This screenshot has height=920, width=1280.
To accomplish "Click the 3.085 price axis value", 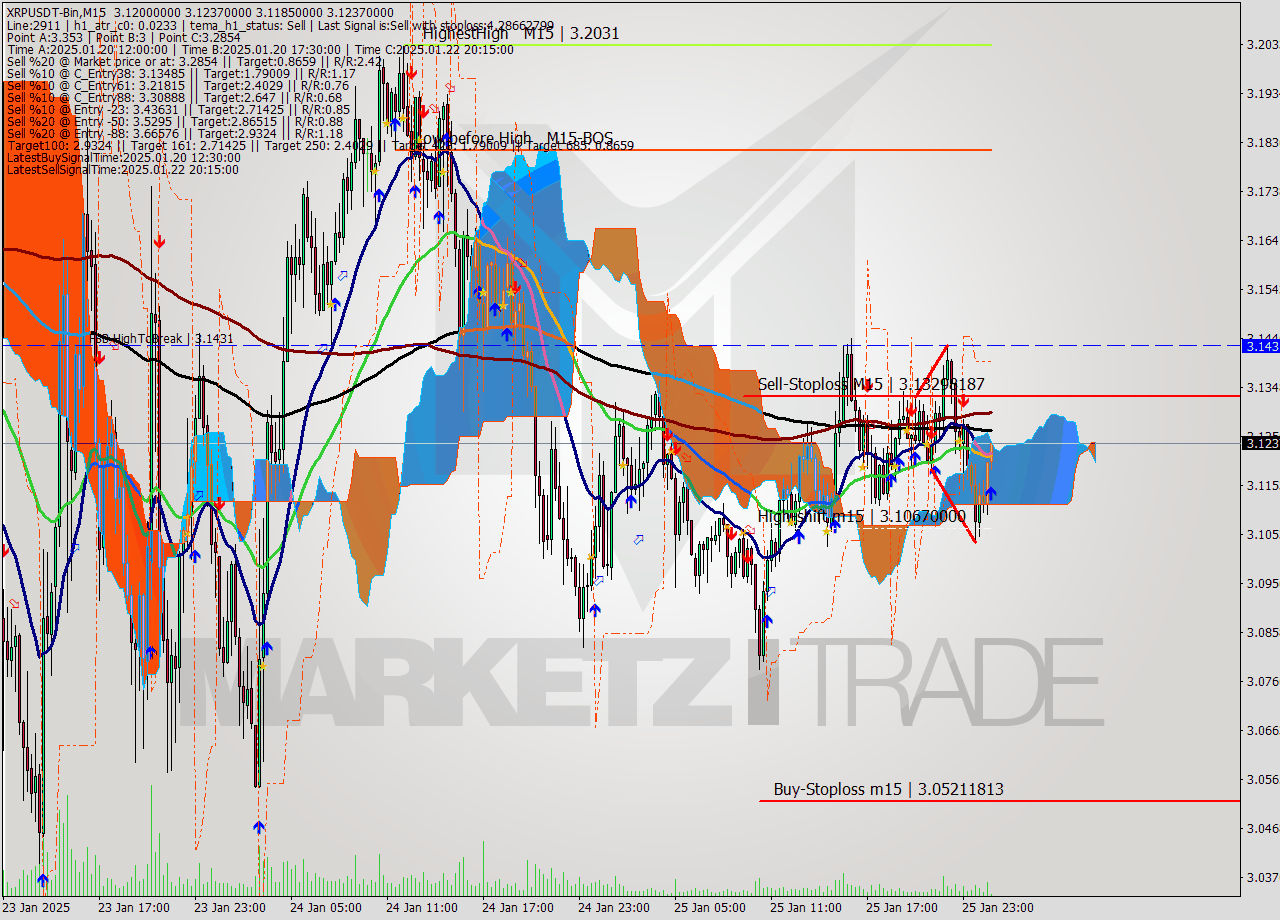I will (1262, 632).
